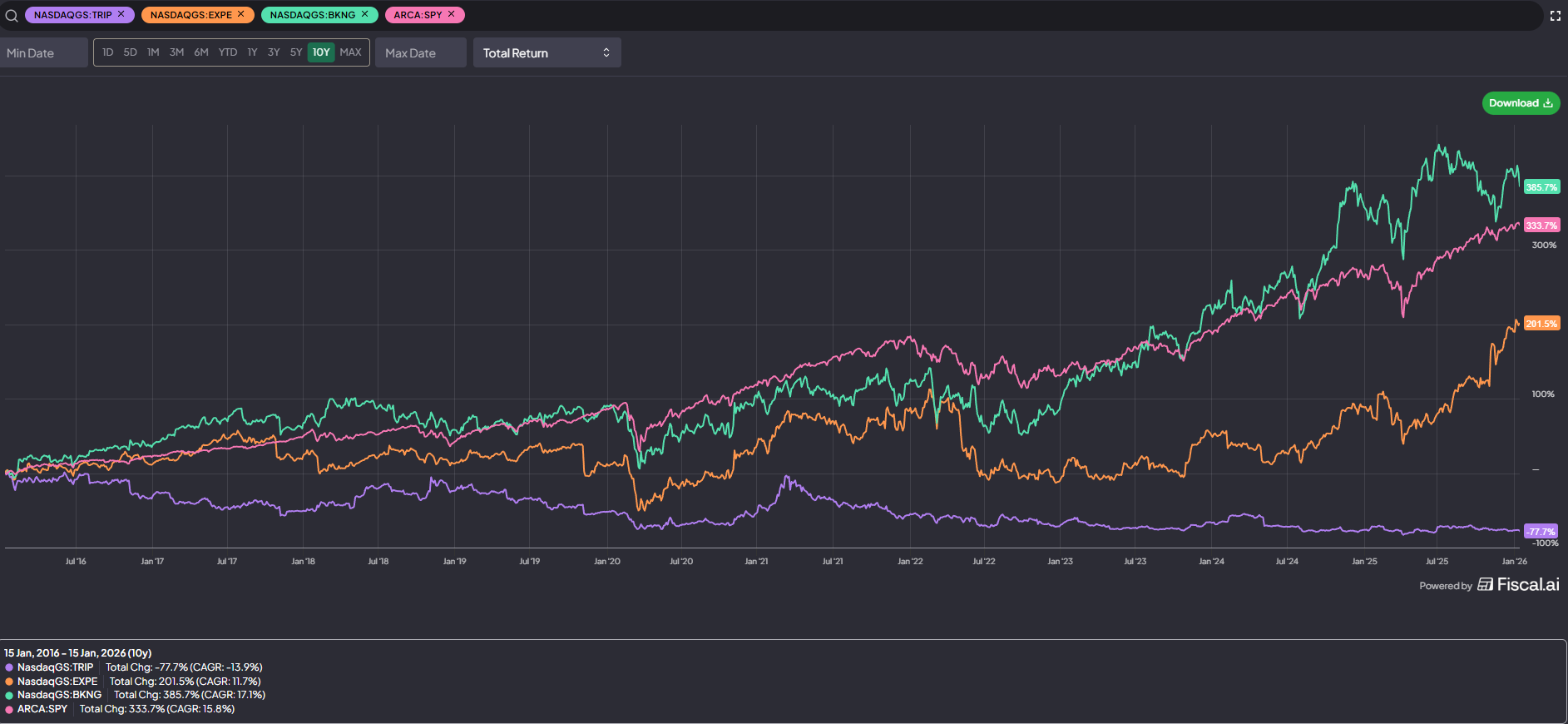Click the download arrow icon in the Download button
This screenshot has height=724, width=1568.
click(x=1548, y=103)
